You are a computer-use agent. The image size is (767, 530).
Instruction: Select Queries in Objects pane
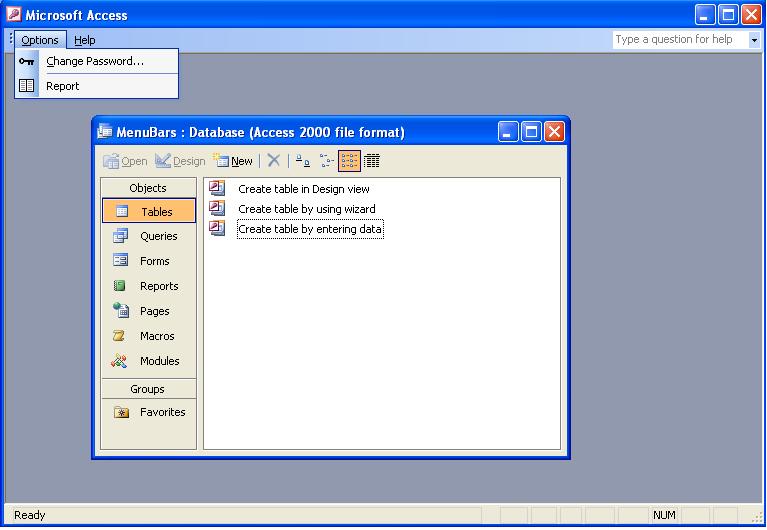click(x=149, y=236)
